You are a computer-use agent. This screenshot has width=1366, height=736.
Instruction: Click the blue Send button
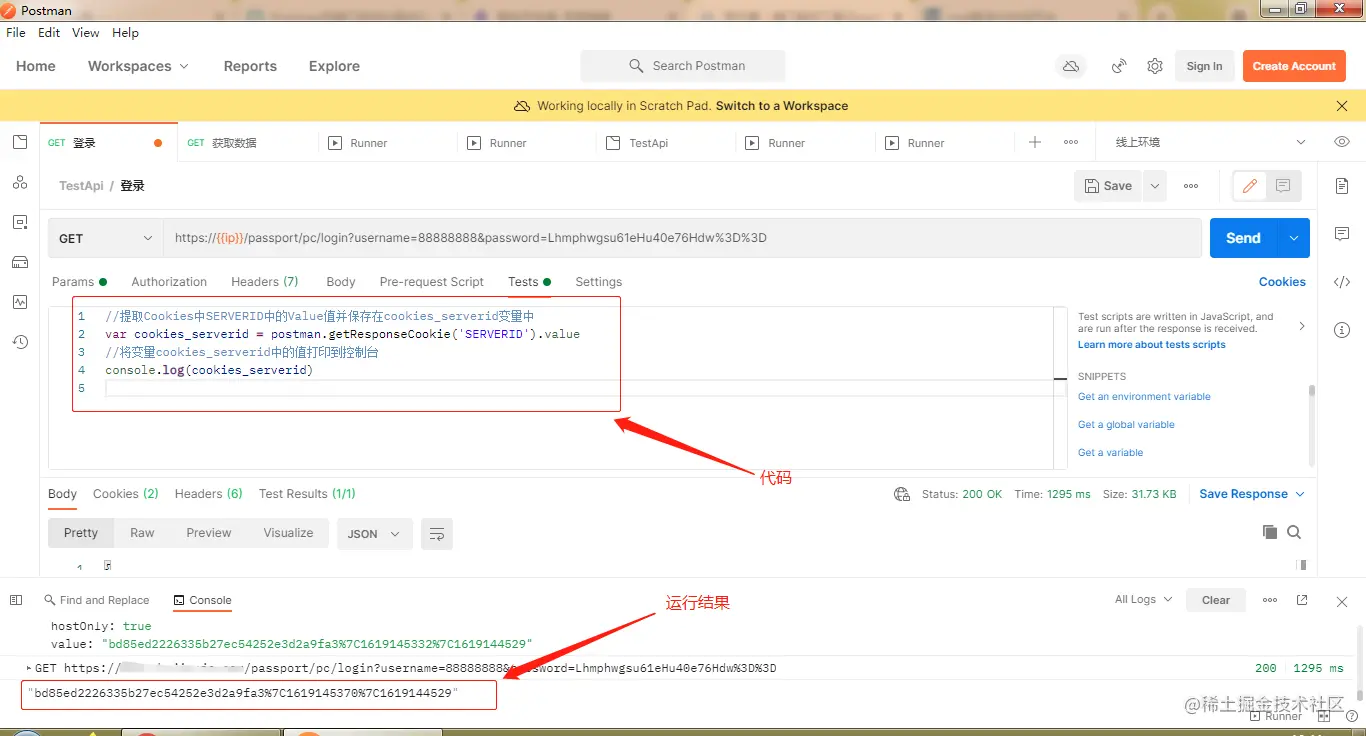click(x=1243, y=238)
